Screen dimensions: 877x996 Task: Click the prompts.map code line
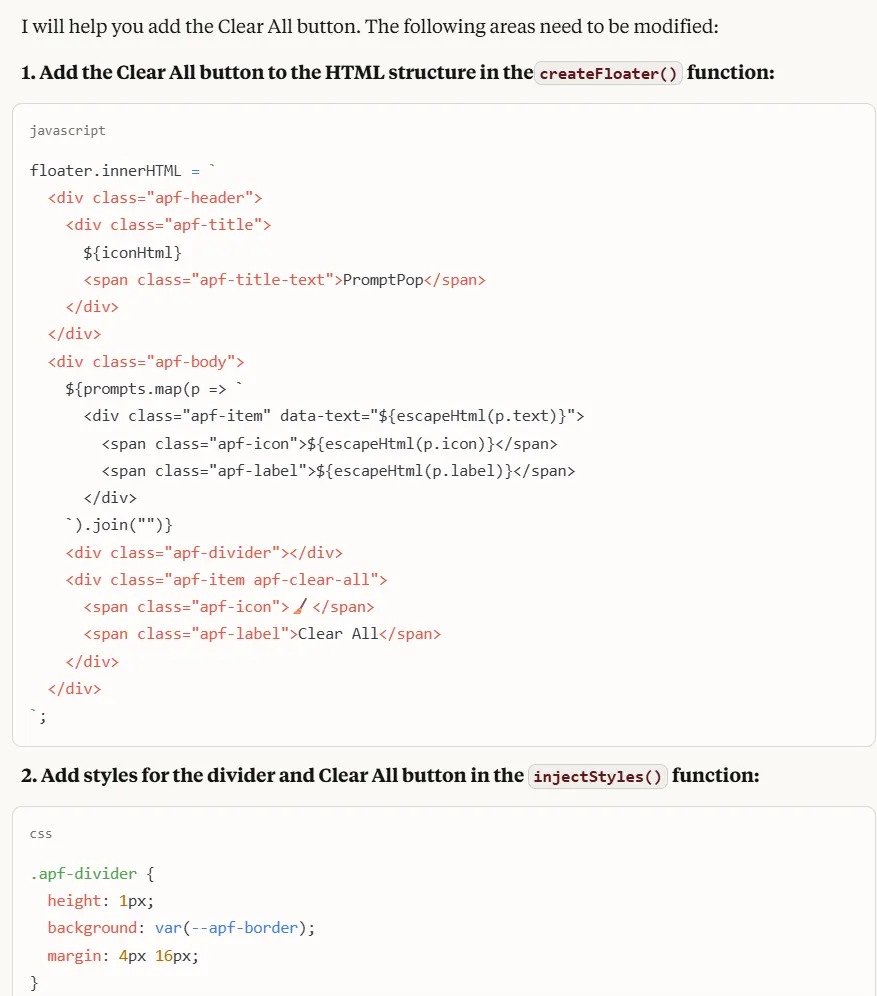155,389
